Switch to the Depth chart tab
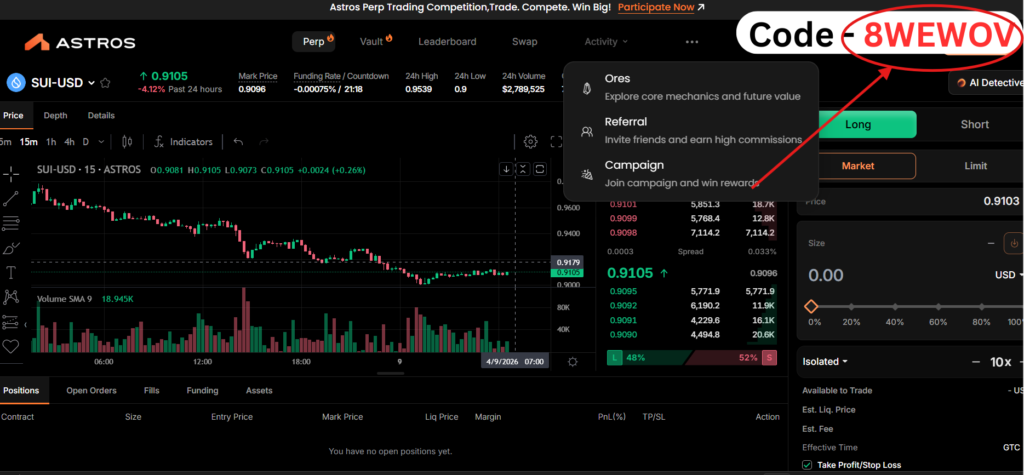The width and height of the screenshot is (1024, 475). click(x=56, y=116)
